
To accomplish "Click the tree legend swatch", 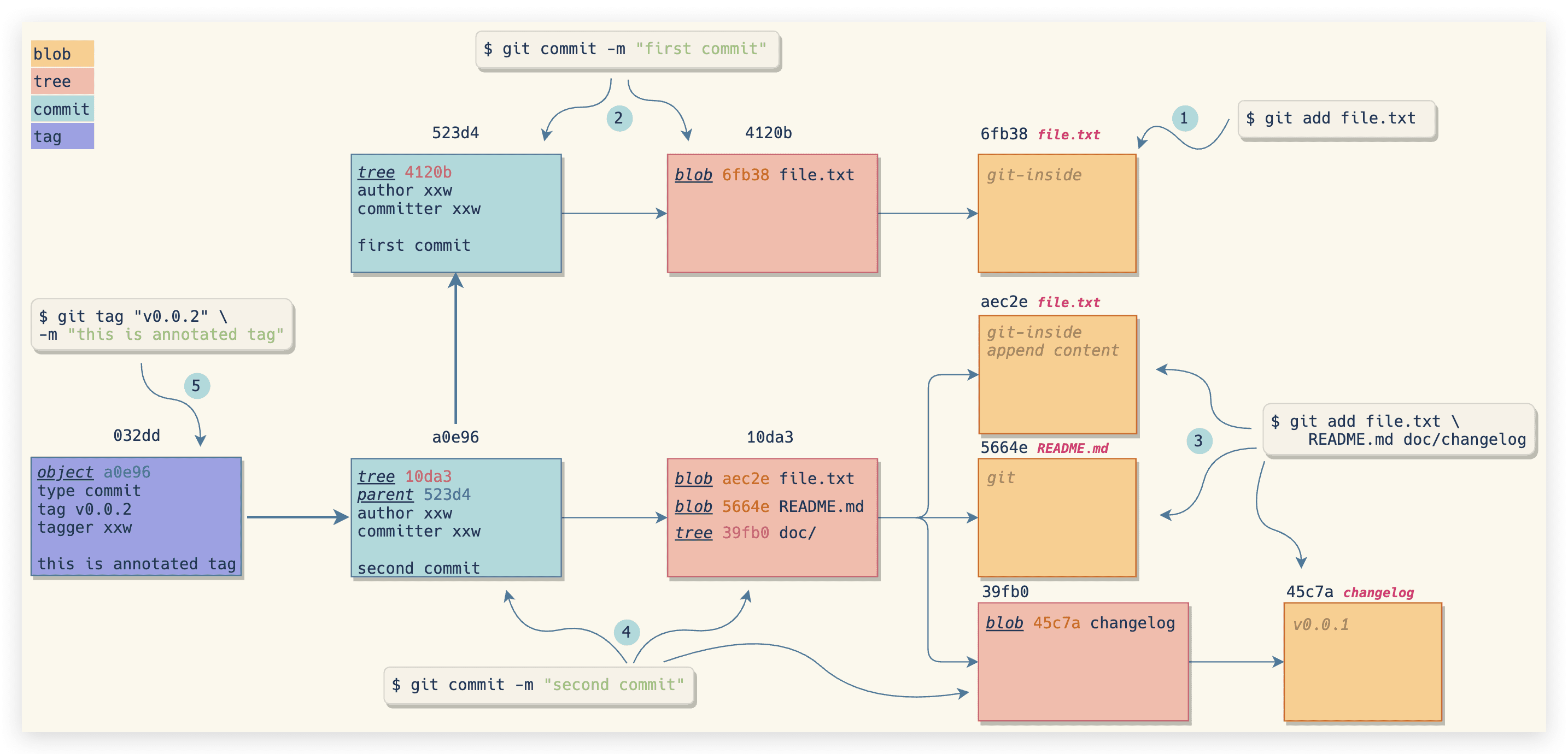I will click(63, 81).
